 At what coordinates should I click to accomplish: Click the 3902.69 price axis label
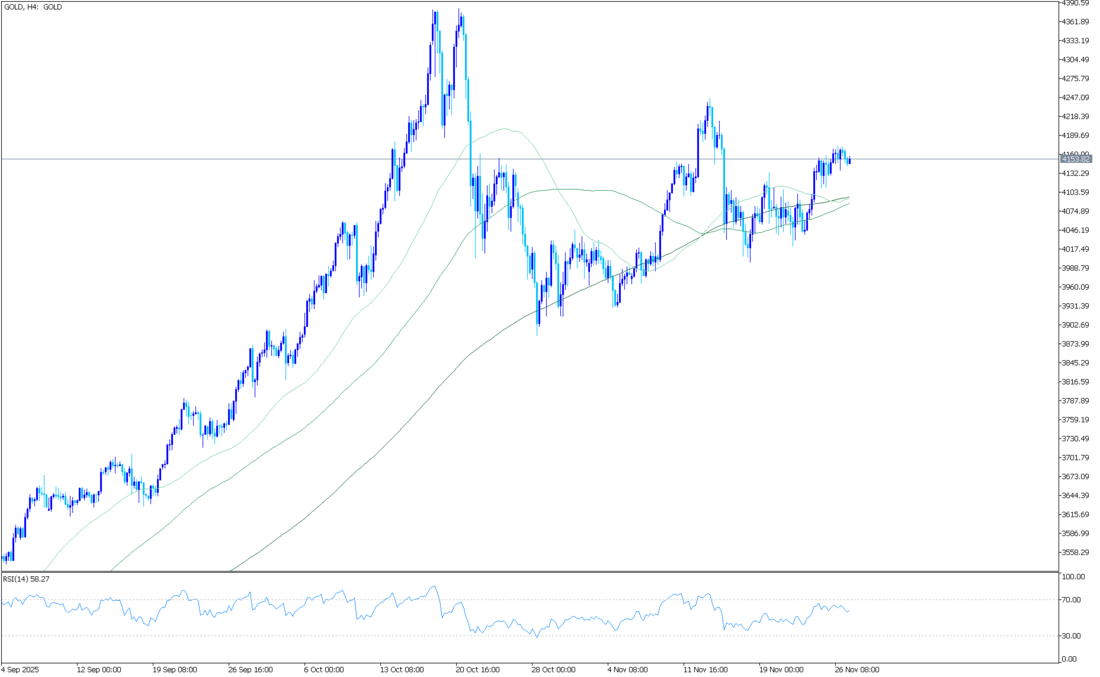1076,325
